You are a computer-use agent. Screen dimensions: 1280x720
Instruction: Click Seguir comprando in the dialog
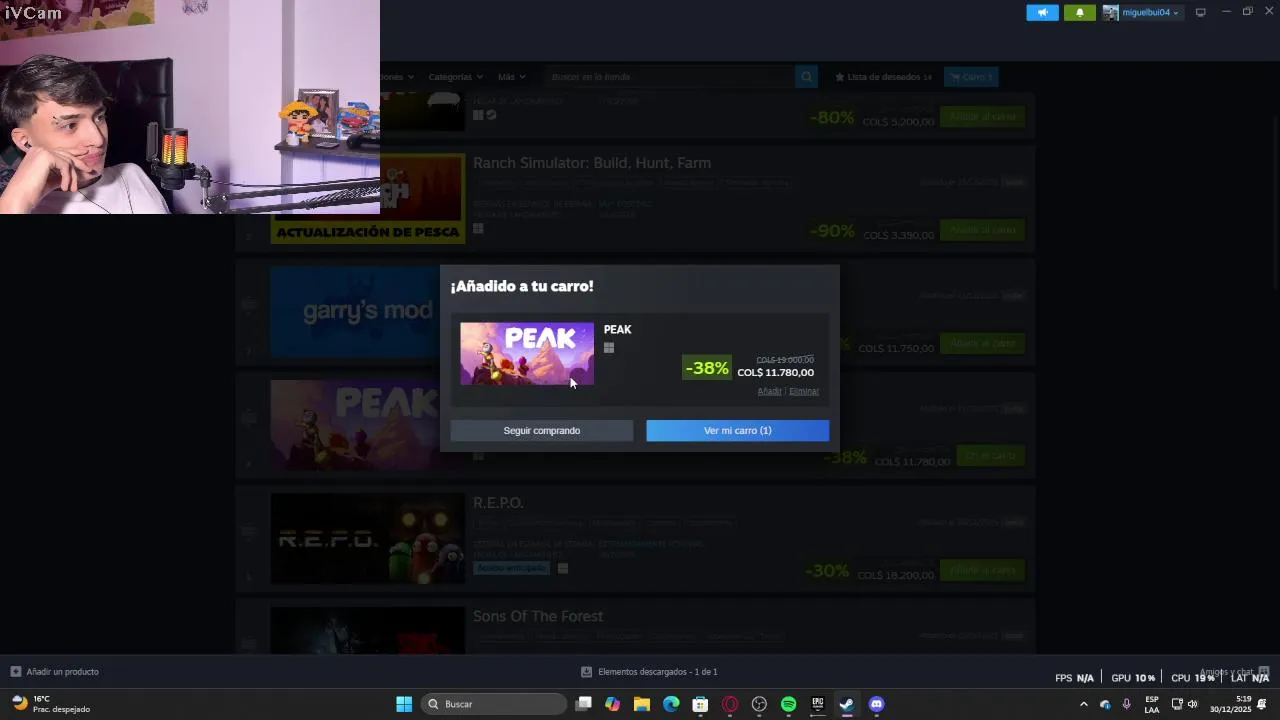click(x=541, y=430)
